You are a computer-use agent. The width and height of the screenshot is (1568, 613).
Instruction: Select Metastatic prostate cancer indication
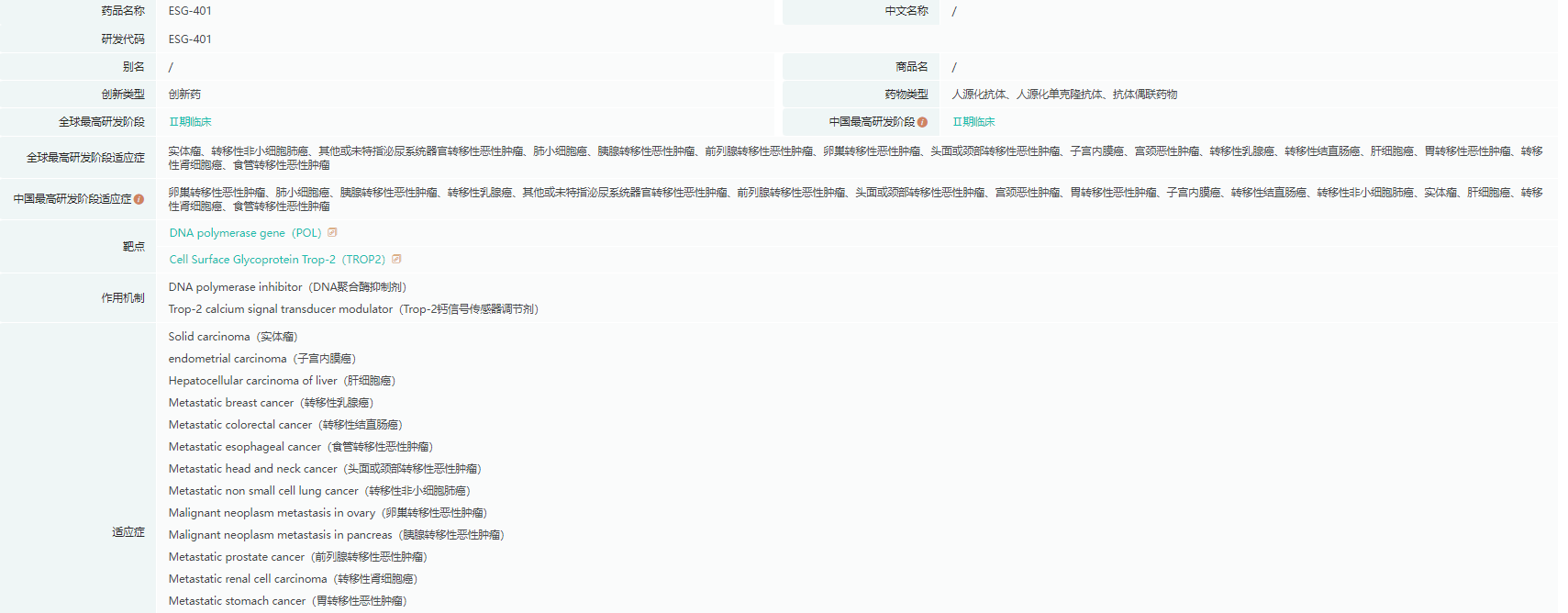pos(298,557)
